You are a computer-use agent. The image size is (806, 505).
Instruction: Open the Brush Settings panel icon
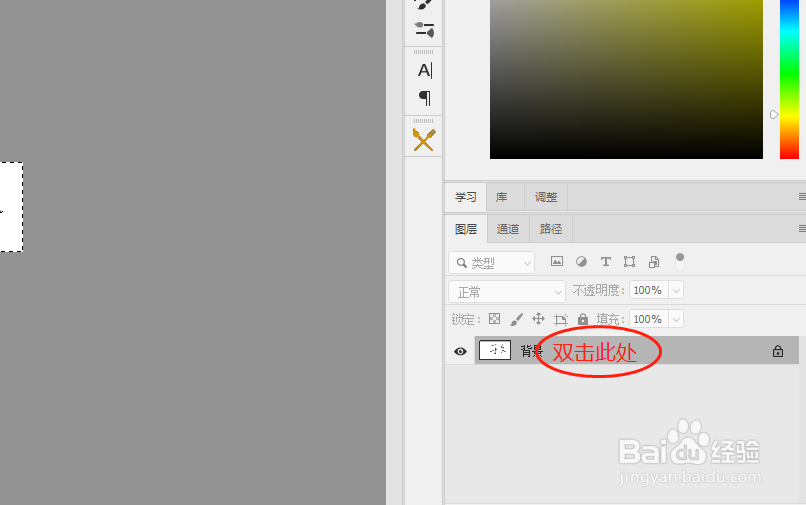coord(424,29)
